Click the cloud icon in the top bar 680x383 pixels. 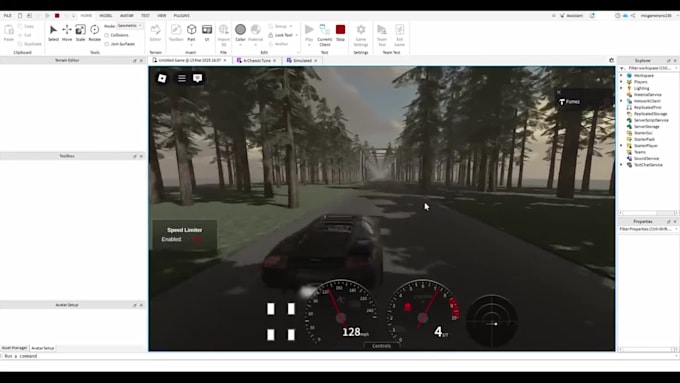(x=625, y=16)
